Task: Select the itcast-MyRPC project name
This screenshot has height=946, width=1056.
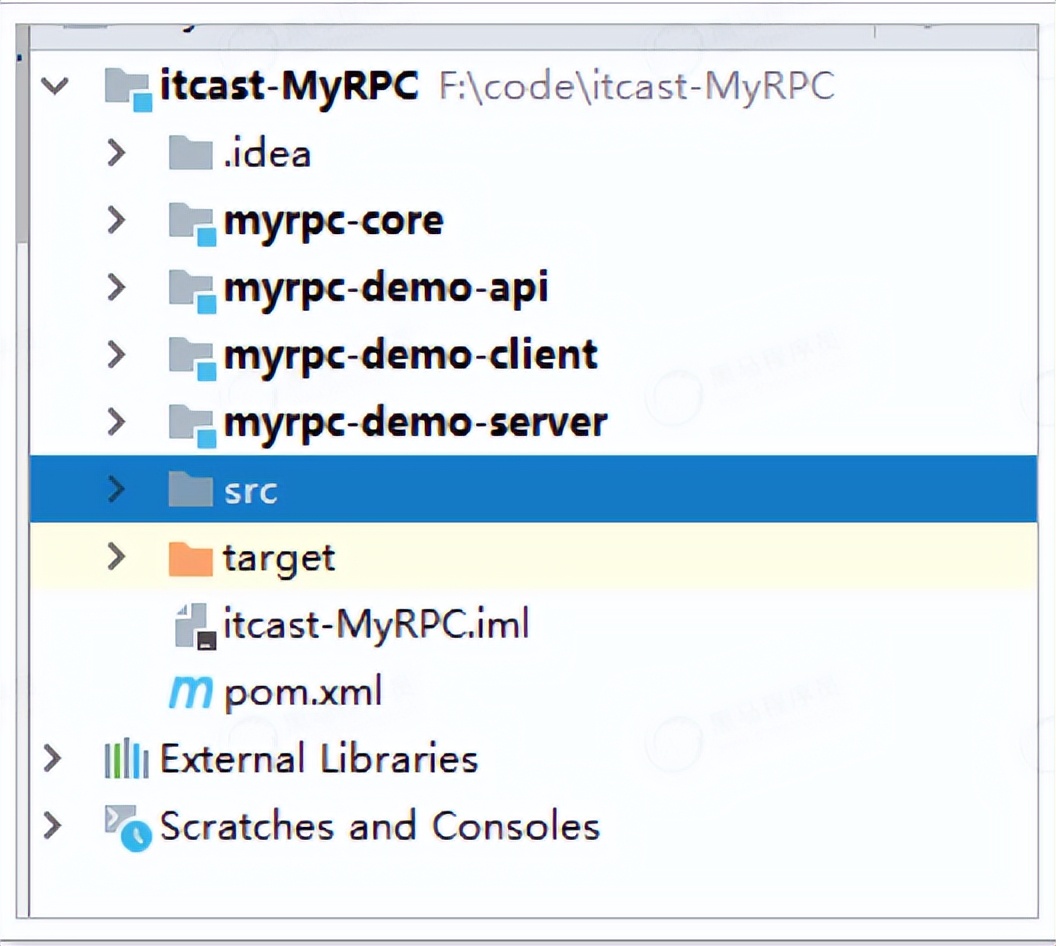Action: [289, 88]
